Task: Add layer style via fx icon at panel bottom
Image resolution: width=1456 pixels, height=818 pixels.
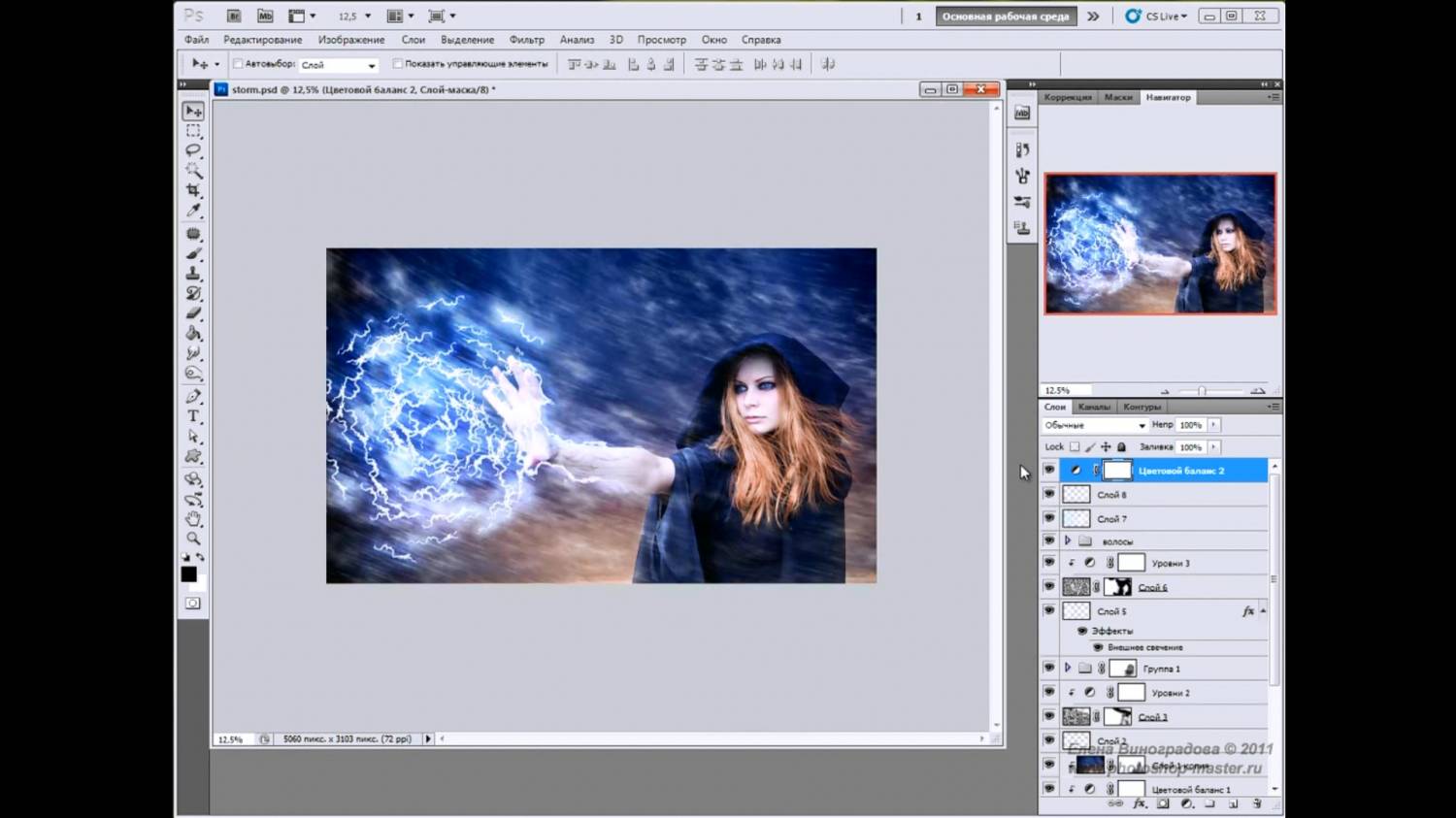Action: (x=1140, y=804)
